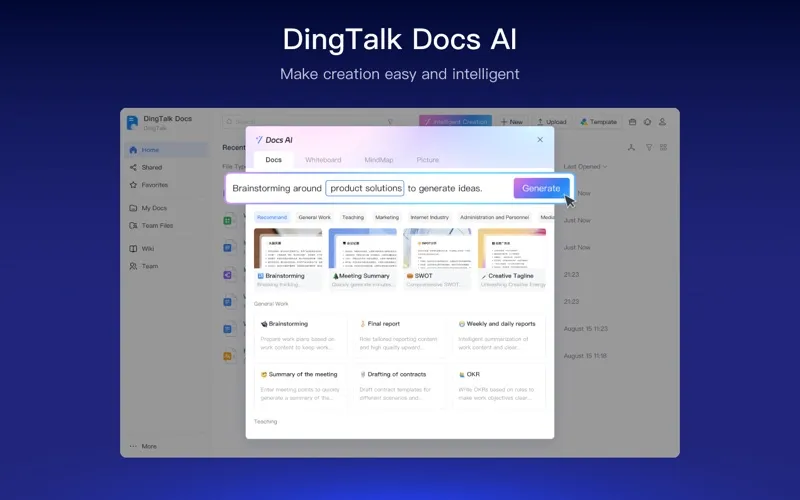Screen dimensions: 800x500
Task: Open the Shared section icon
Action: 133,167
